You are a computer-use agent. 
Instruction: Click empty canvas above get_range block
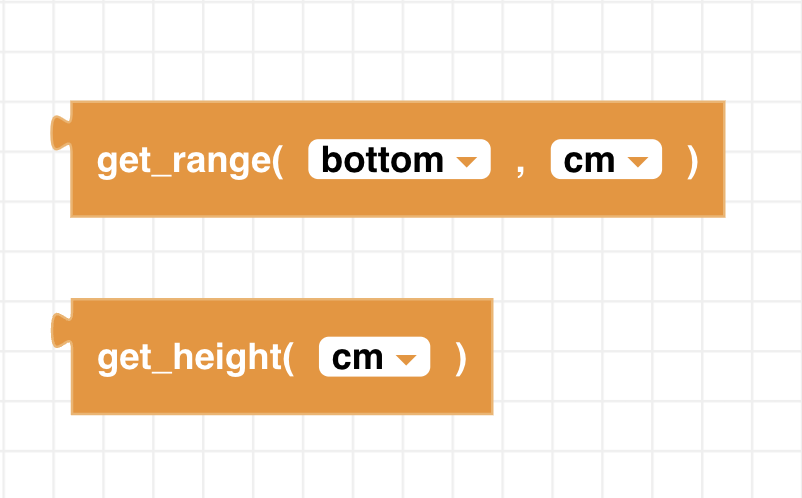point(400,50)
